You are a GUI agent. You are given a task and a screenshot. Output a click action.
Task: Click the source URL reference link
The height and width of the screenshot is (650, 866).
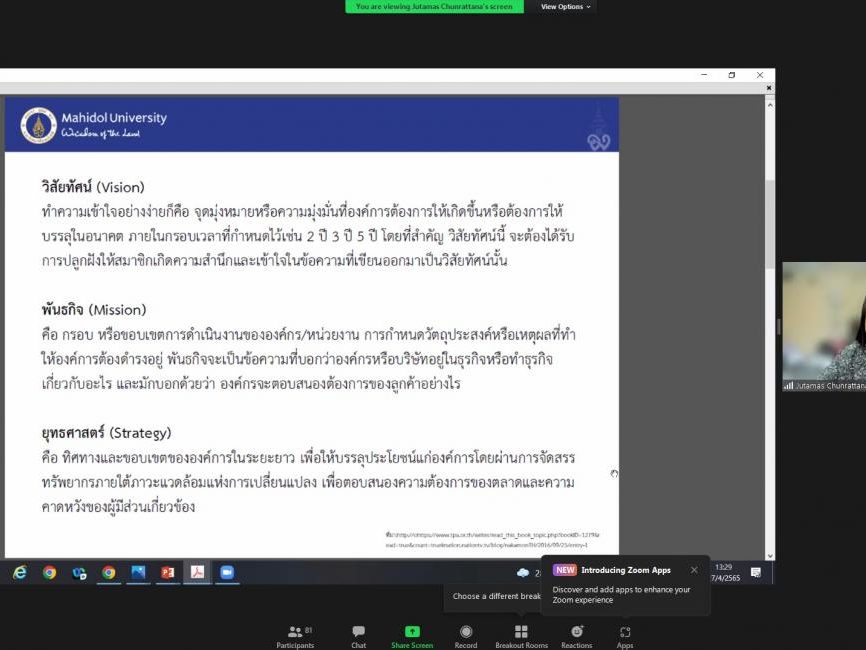(x=485, y=540)
